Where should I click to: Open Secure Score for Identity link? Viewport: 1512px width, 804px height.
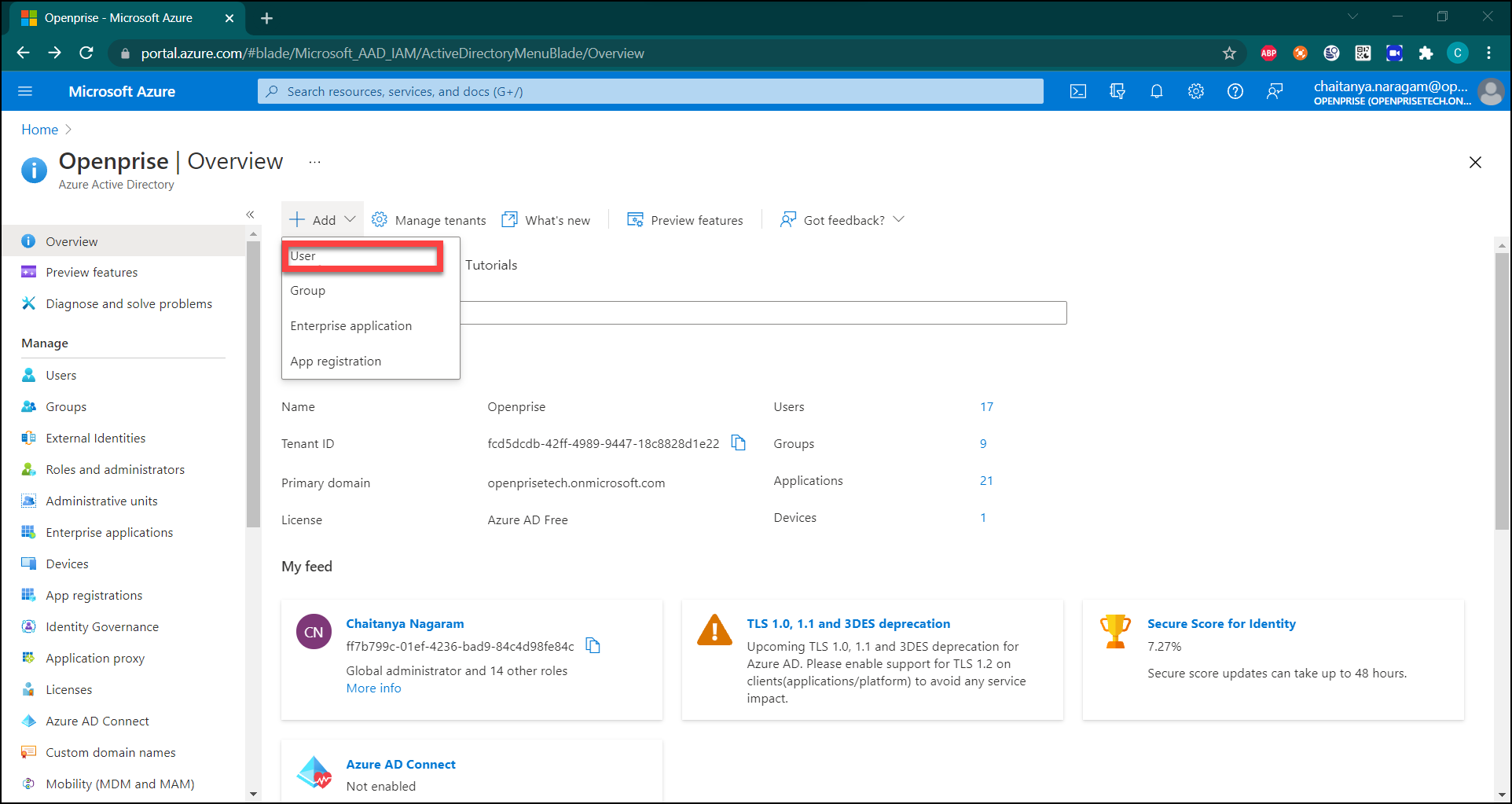click(1221, 623)
